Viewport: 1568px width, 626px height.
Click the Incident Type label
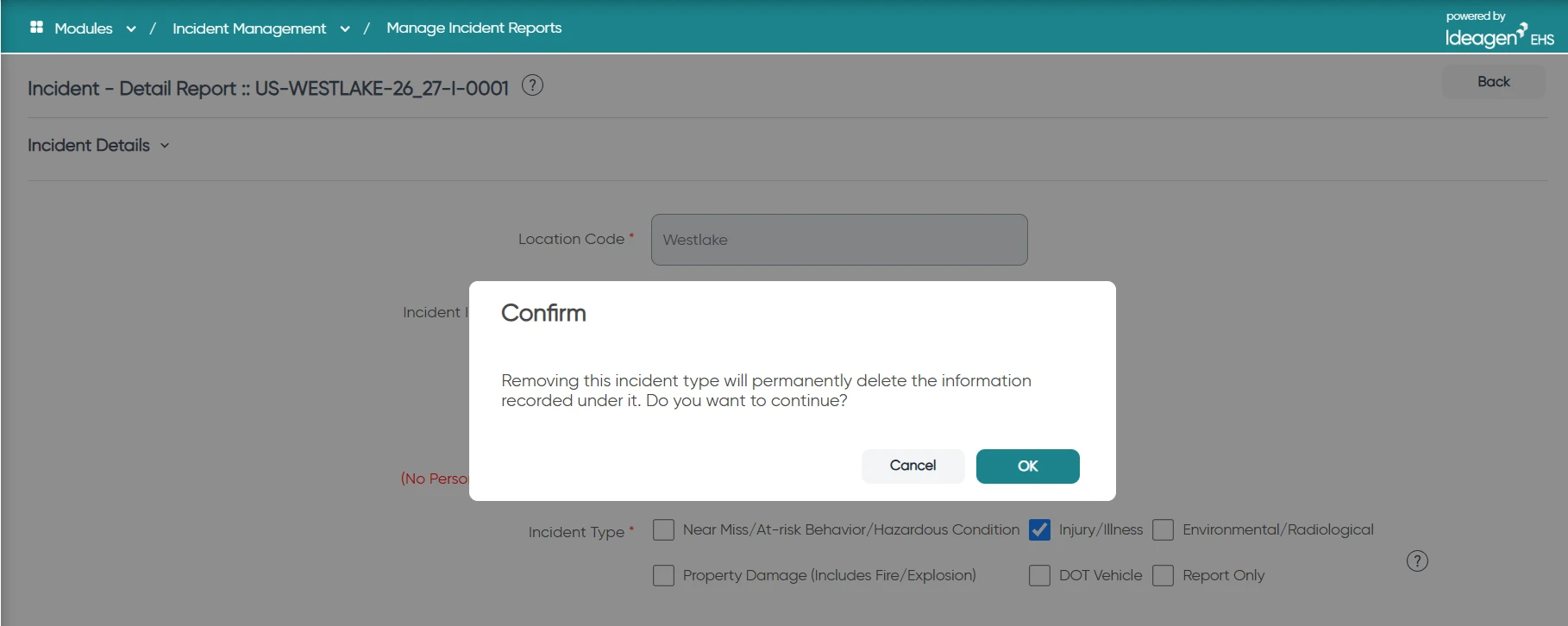(x=576, y=532)
